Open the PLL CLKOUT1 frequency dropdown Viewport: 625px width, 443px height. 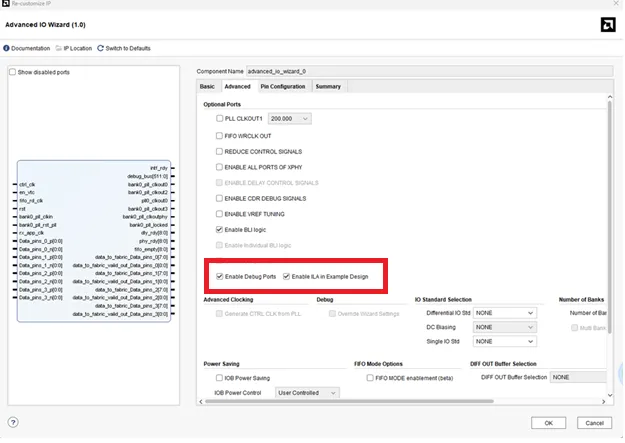pyautogui.click(x=290, y=119)
